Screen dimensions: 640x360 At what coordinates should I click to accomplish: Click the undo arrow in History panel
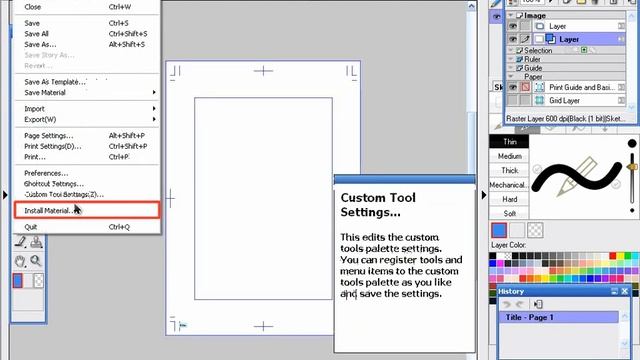pos(507,304)
